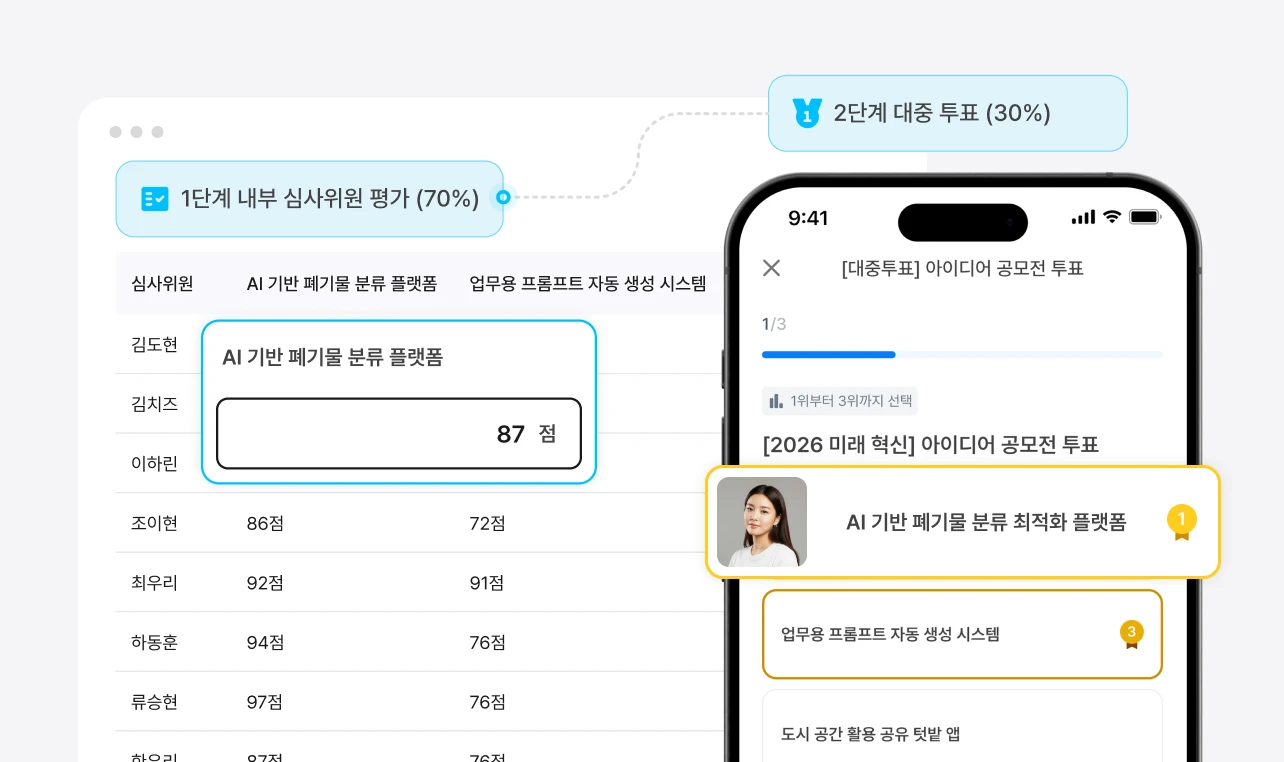Screen dimensions: 1284x762
Task: Click inside the 87 점 score input field
Action: tap(399, 433)
